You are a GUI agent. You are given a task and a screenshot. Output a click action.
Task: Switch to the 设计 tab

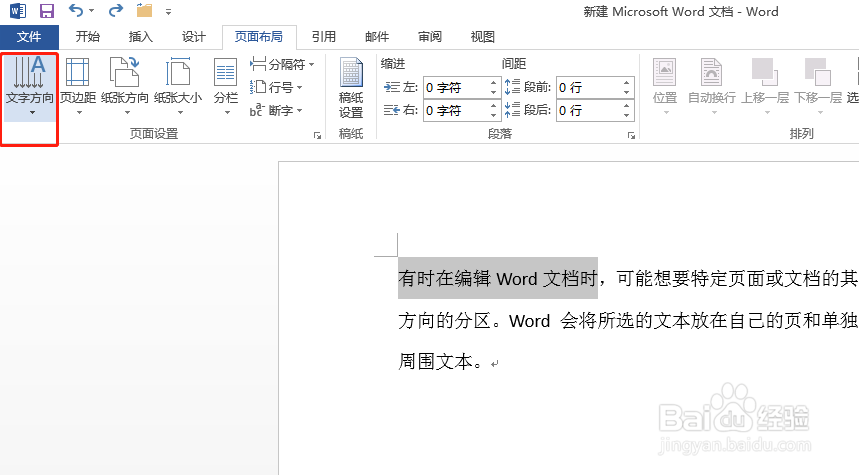(194, 37)
